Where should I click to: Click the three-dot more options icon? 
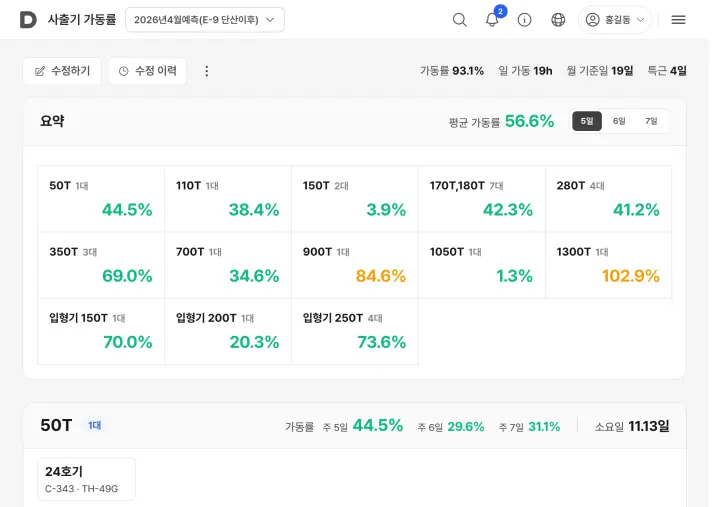pyautogui.click(x=207, y=71)
